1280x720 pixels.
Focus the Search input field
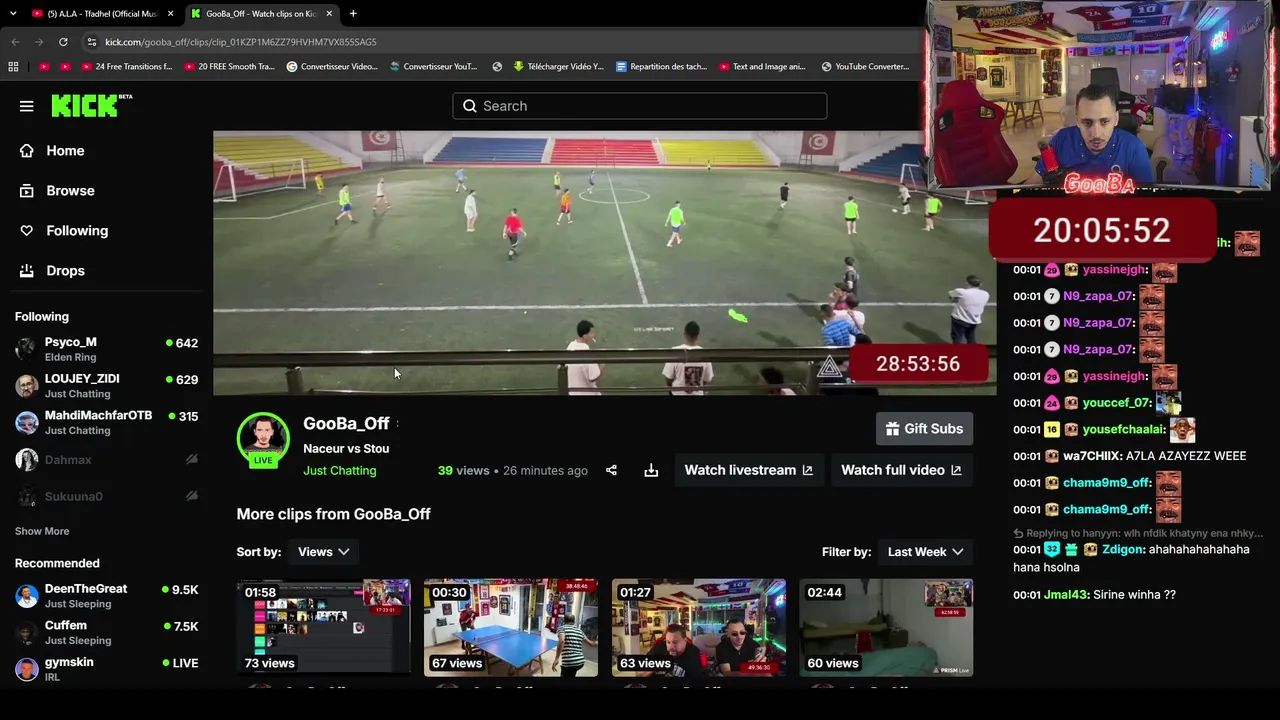click(x=640, y=106)
